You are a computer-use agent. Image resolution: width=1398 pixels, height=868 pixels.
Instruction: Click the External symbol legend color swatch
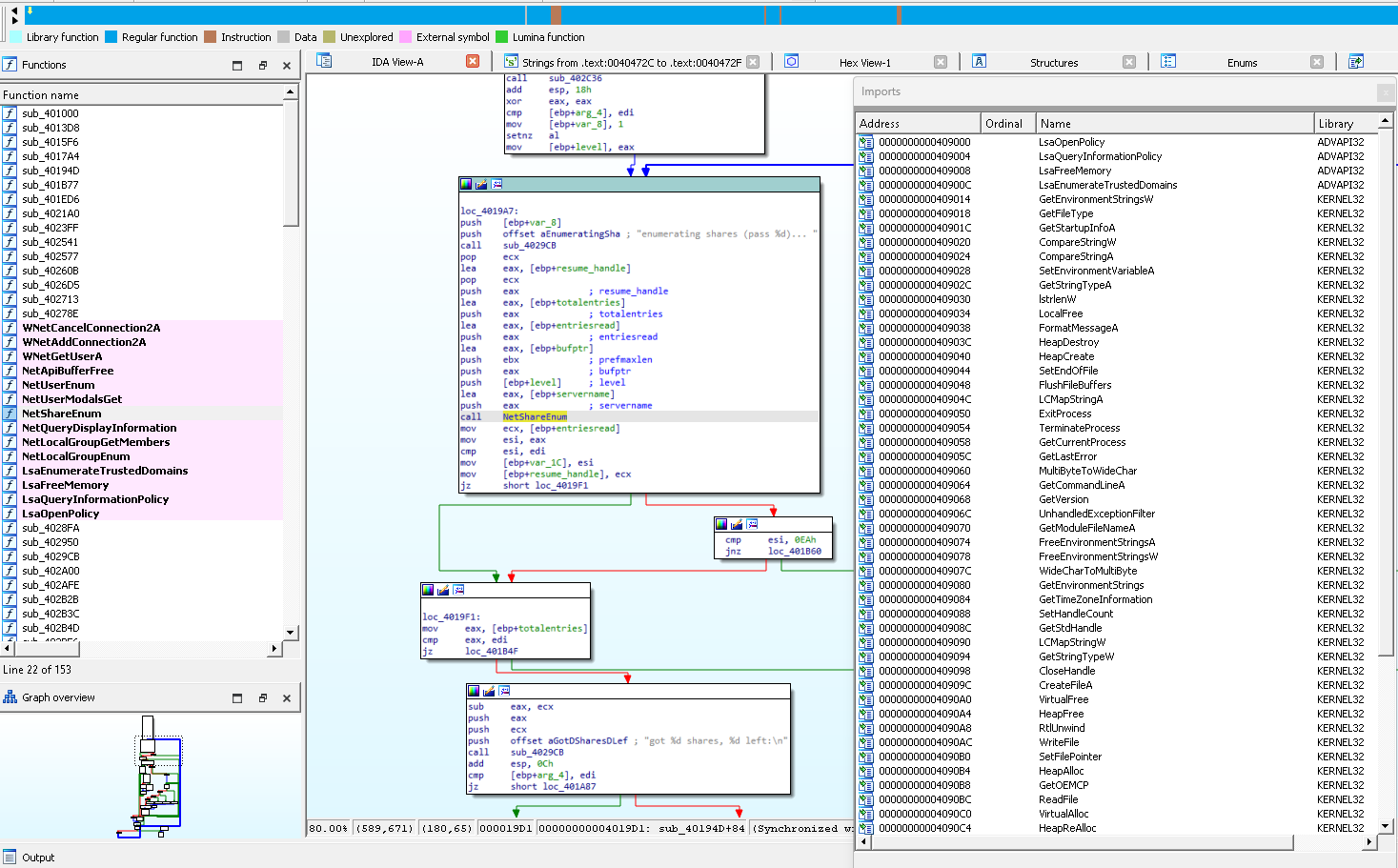coord(405,37)
